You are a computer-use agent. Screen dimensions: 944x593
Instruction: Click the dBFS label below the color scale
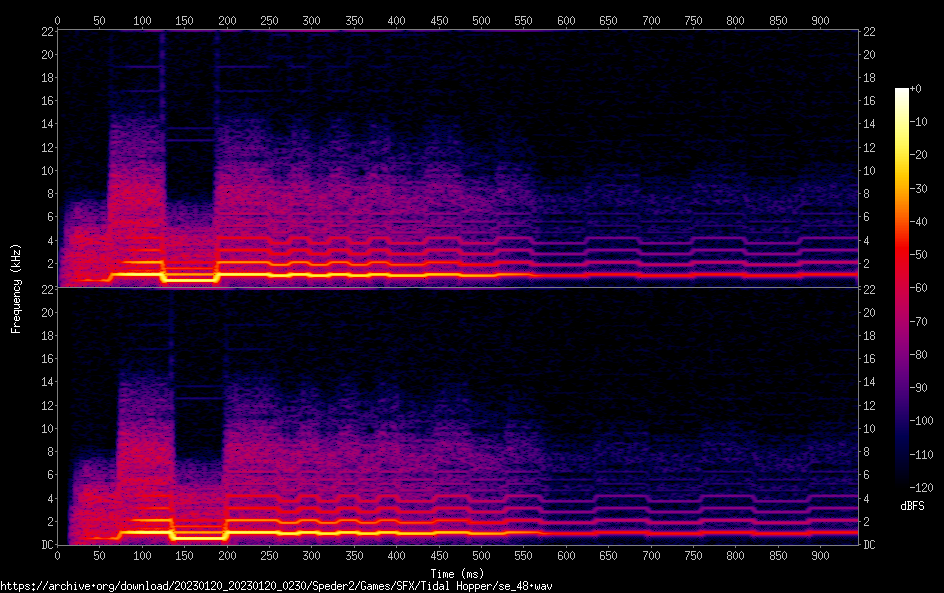pyautogui.click(x=912, y=507)
